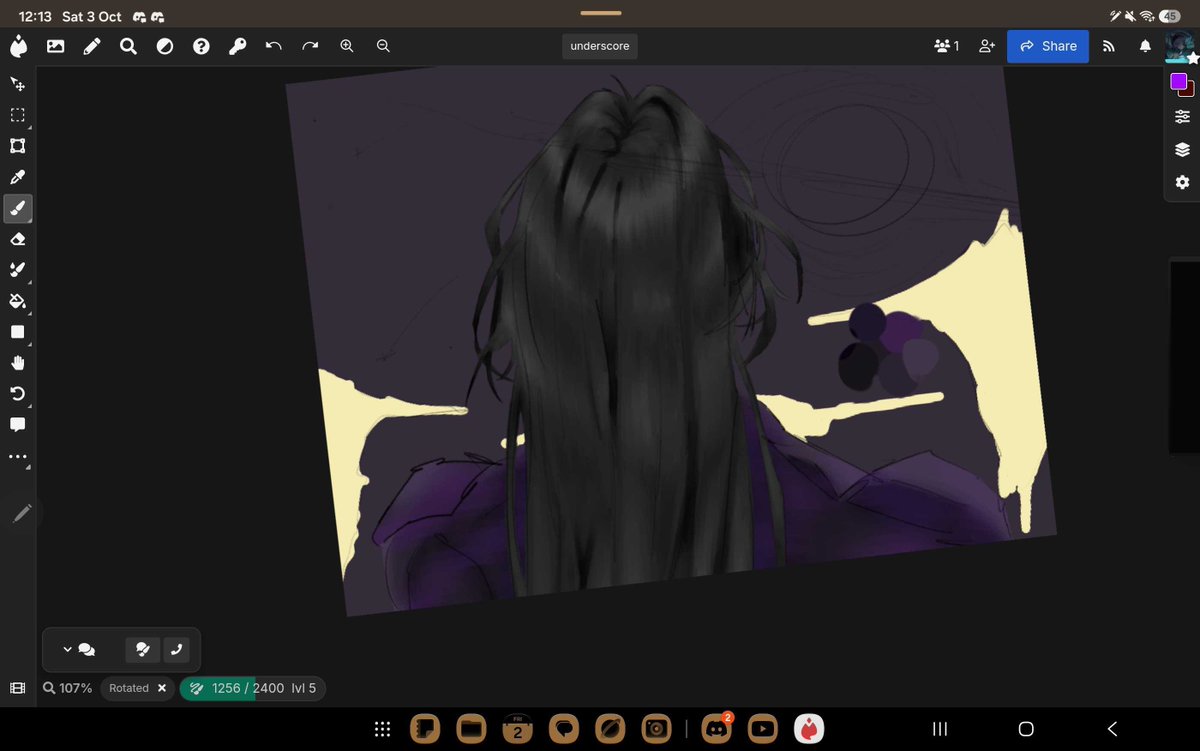Click the pencil edit icon in top bar
The image size is (1200, 751).
point(92,46)
